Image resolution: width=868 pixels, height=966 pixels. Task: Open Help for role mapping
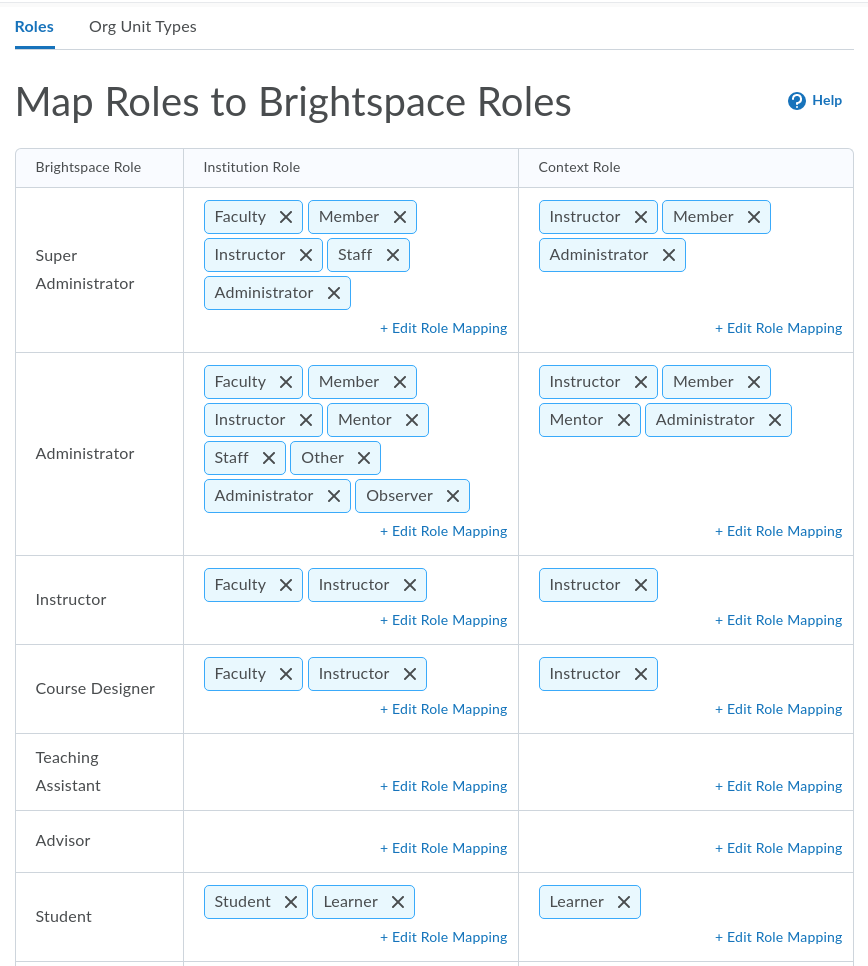click(814, 100)
